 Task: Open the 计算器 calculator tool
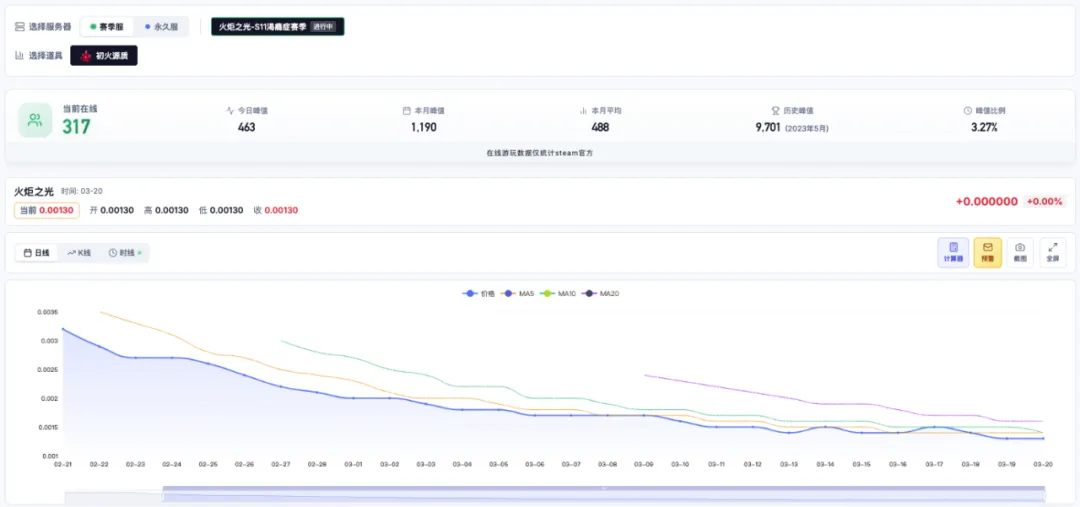tap(953, 251)
